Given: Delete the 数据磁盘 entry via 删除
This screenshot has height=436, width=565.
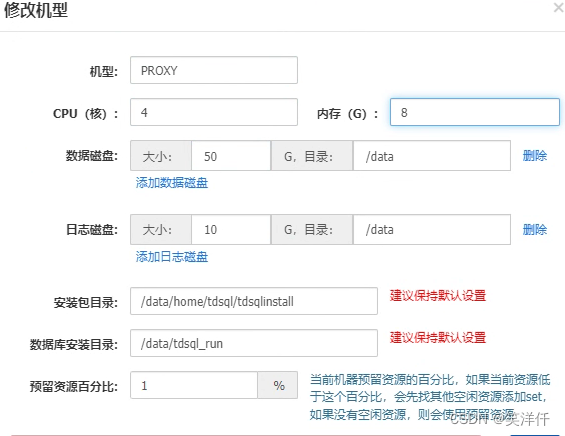Looking at the screenshot, I should (x=535, y=156).
